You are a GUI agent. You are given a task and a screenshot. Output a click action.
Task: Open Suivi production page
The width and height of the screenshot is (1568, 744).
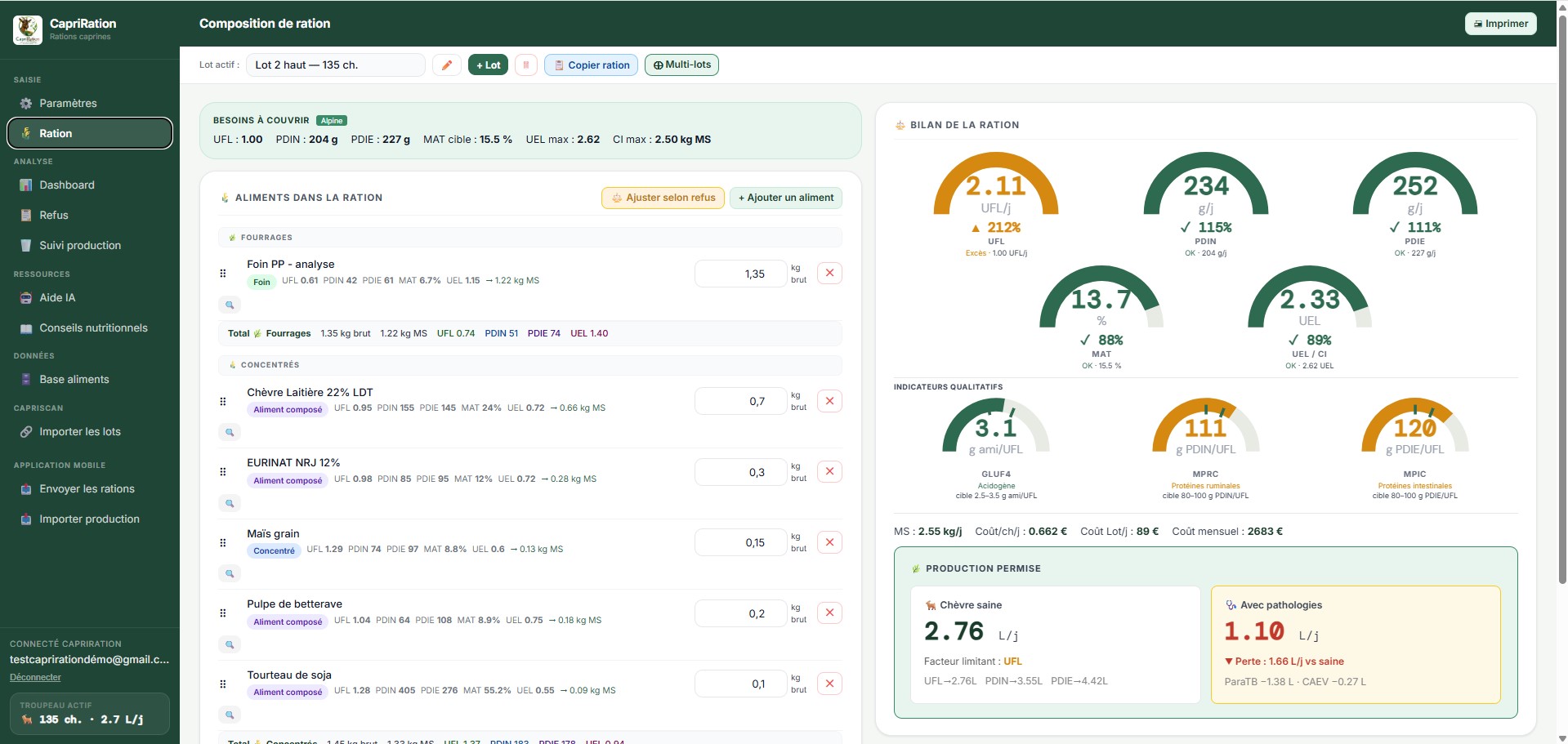(90, 246)
